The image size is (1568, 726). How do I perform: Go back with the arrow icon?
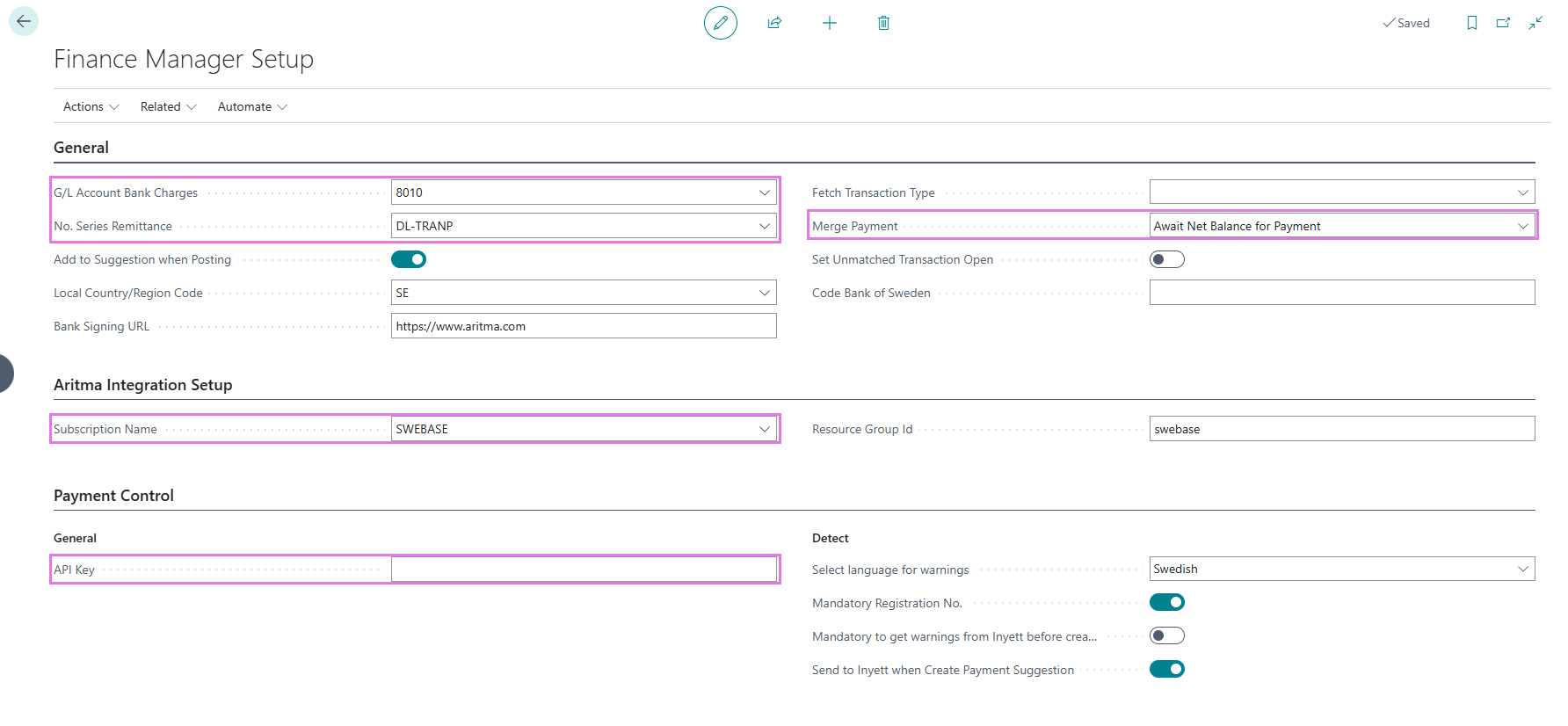pyautogui.click(x=24, y=21)
